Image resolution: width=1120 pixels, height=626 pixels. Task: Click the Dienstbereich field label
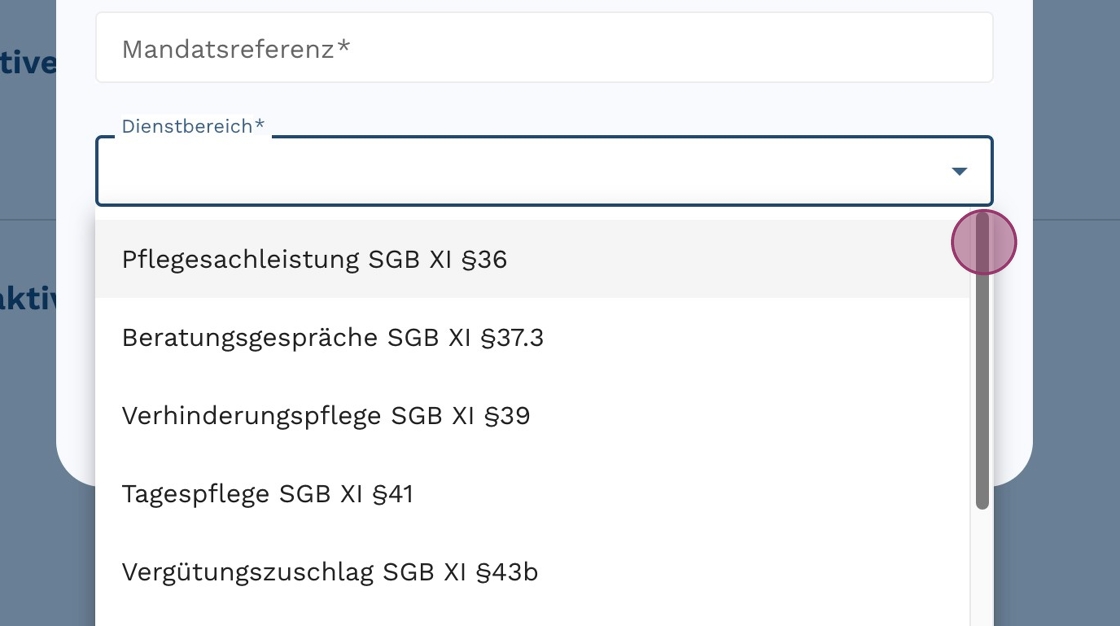click(x=193, y=127)
